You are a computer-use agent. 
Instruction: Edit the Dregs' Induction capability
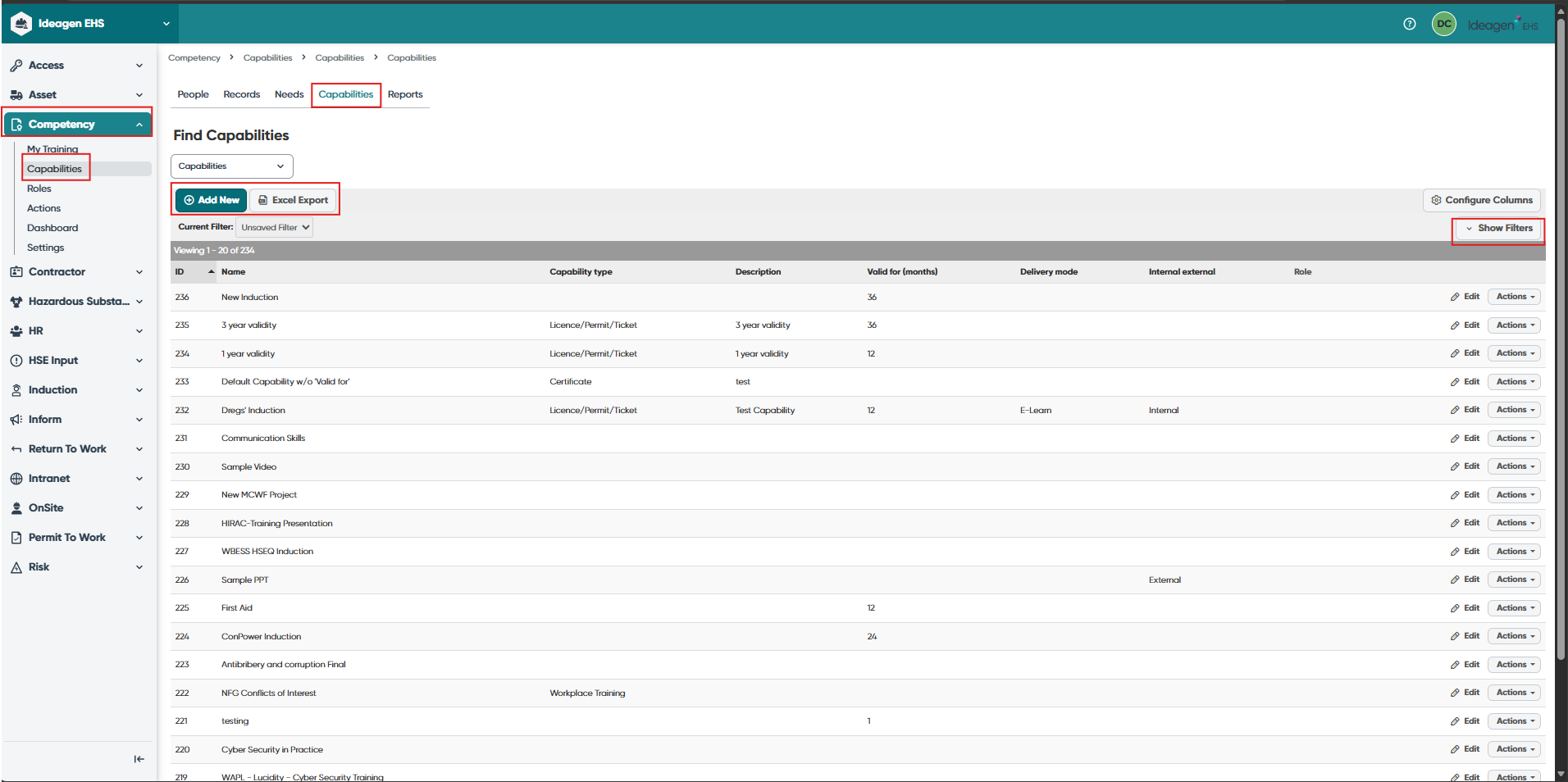(x=1465, y=410)
